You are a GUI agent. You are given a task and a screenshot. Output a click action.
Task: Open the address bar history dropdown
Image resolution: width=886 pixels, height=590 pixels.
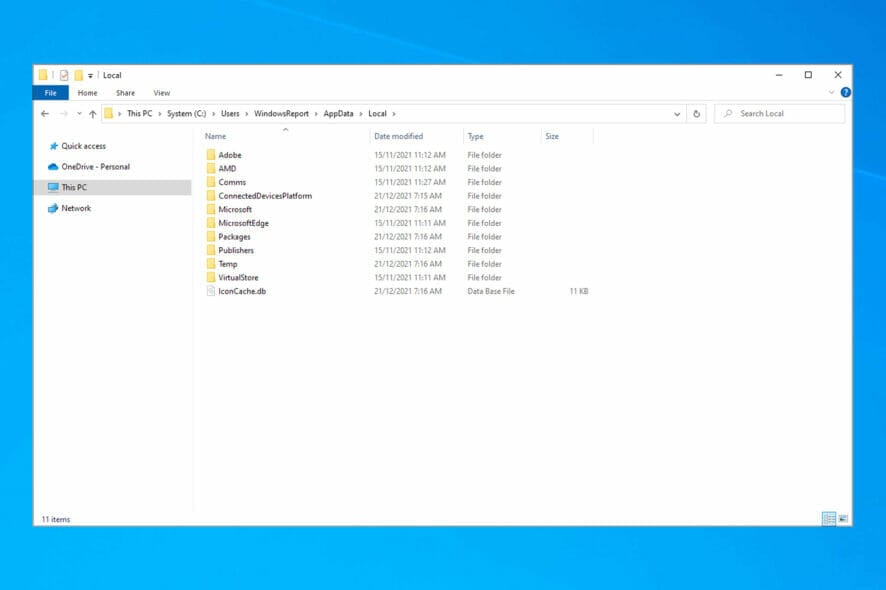click(677, 114)
